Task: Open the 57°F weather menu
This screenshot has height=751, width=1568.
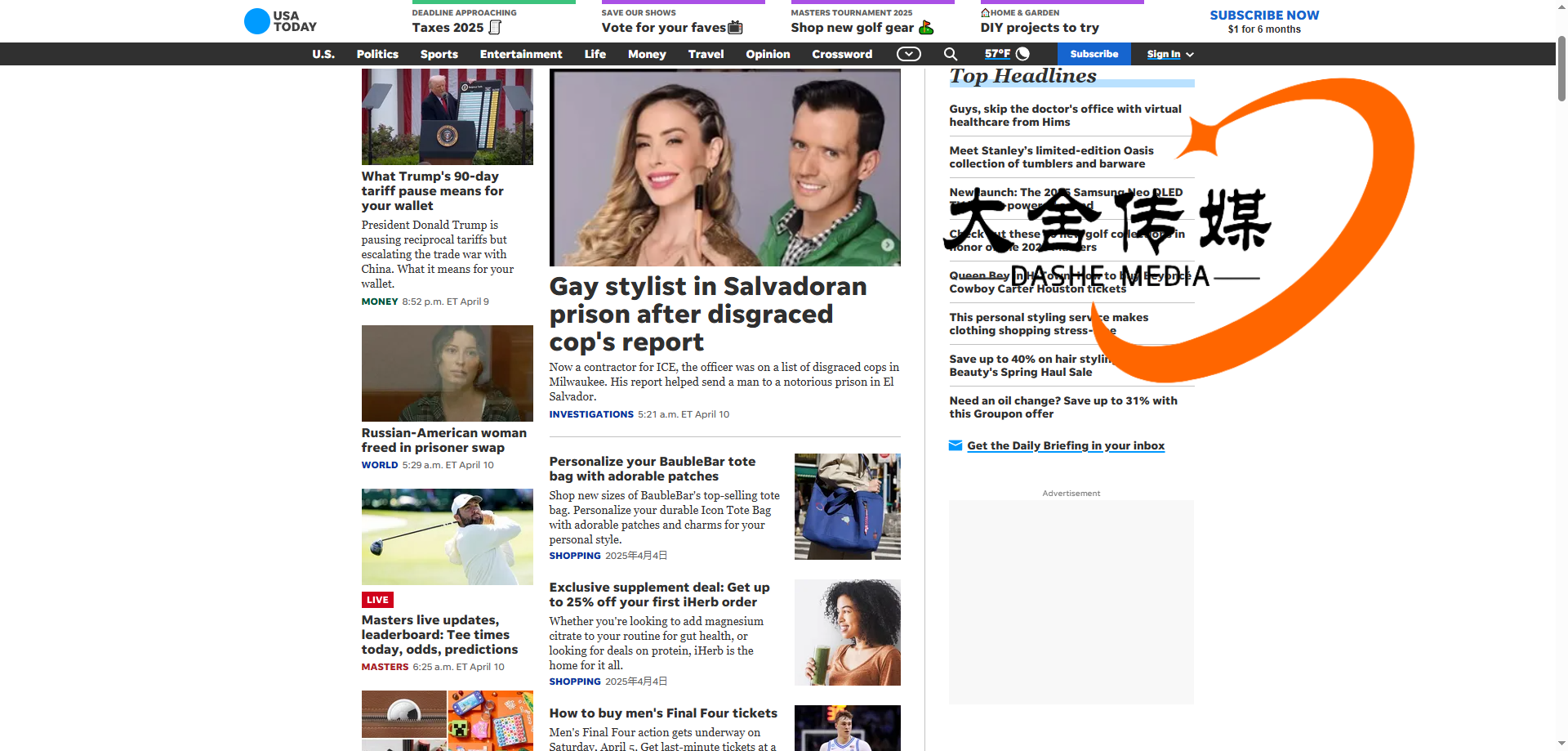Action: pos(997,54)
